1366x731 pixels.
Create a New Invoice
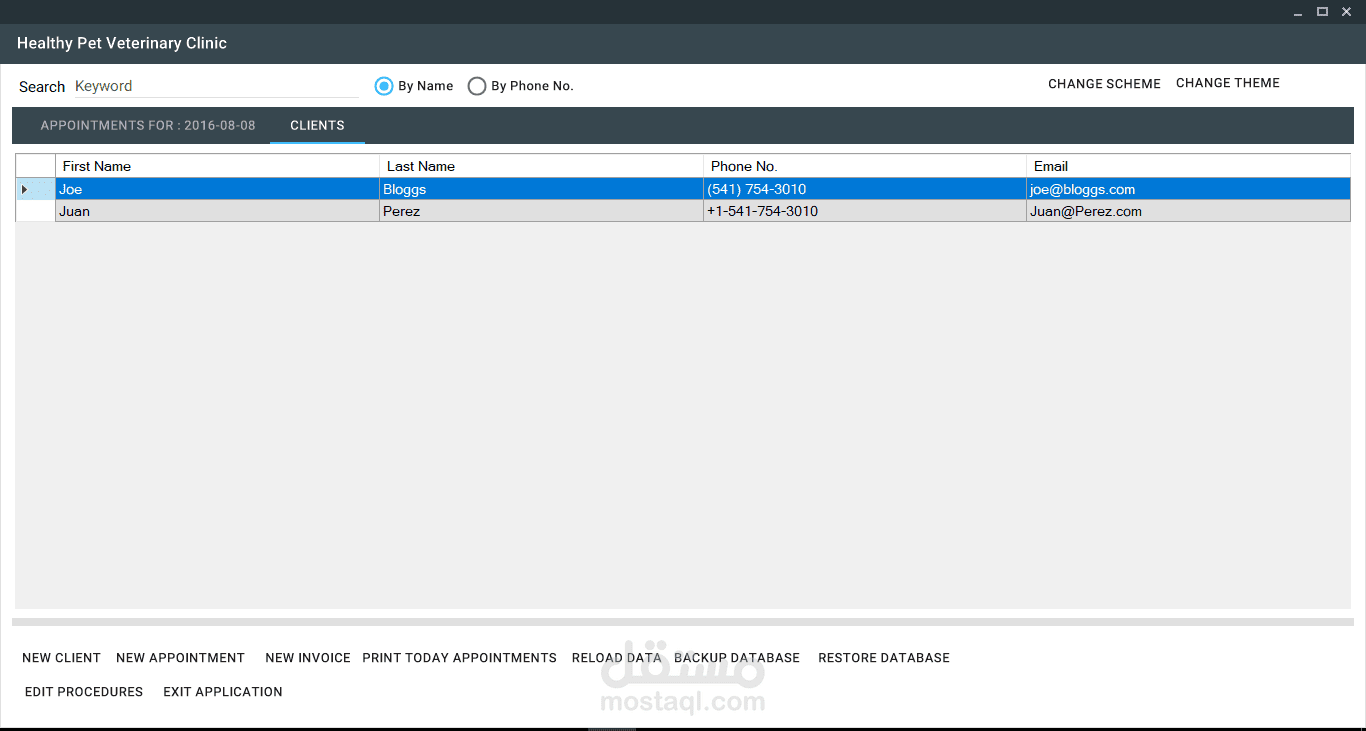308,658
